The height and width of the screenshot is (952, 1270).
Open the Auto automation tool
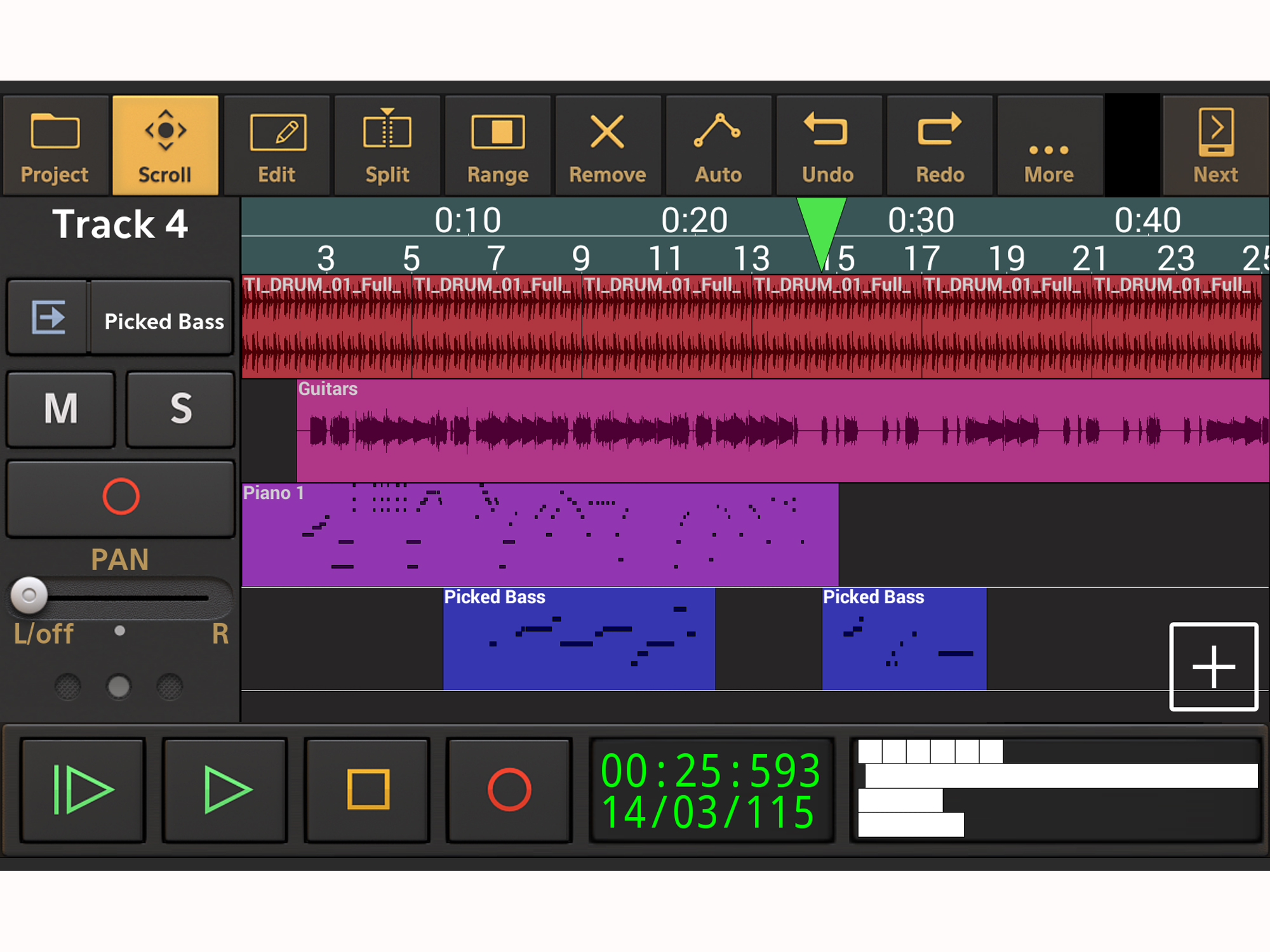pyautogui.click(x=718, y=145)
